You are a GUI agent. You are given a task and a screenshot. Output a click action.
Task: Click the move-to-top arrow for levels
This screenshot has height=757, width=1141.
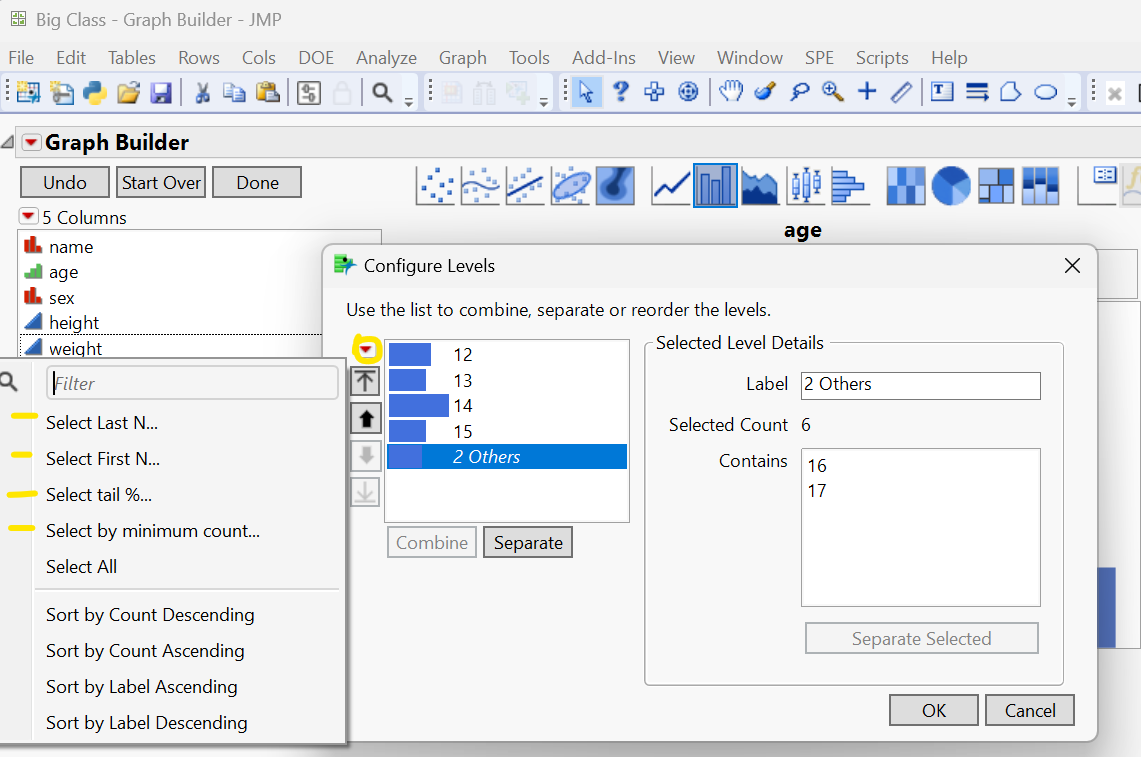pyautogui.click(x=365, y=380)
